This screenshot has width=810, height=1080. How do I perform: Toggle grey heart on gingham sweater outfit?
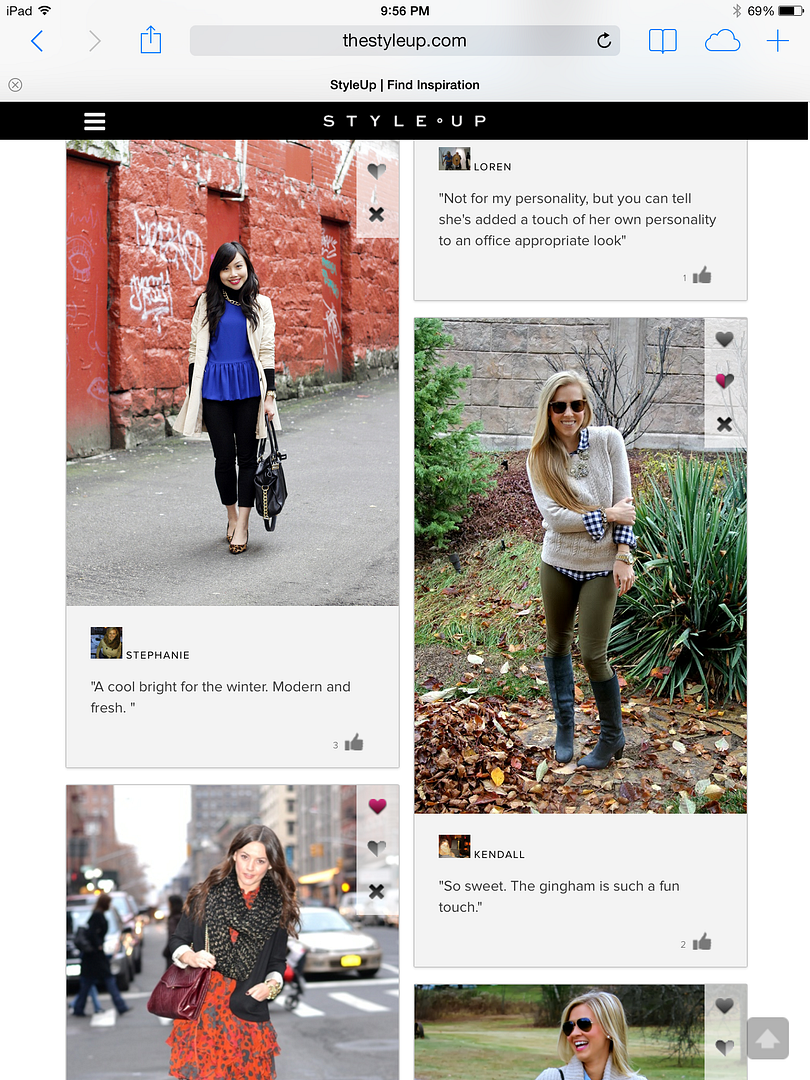(724, 339)
